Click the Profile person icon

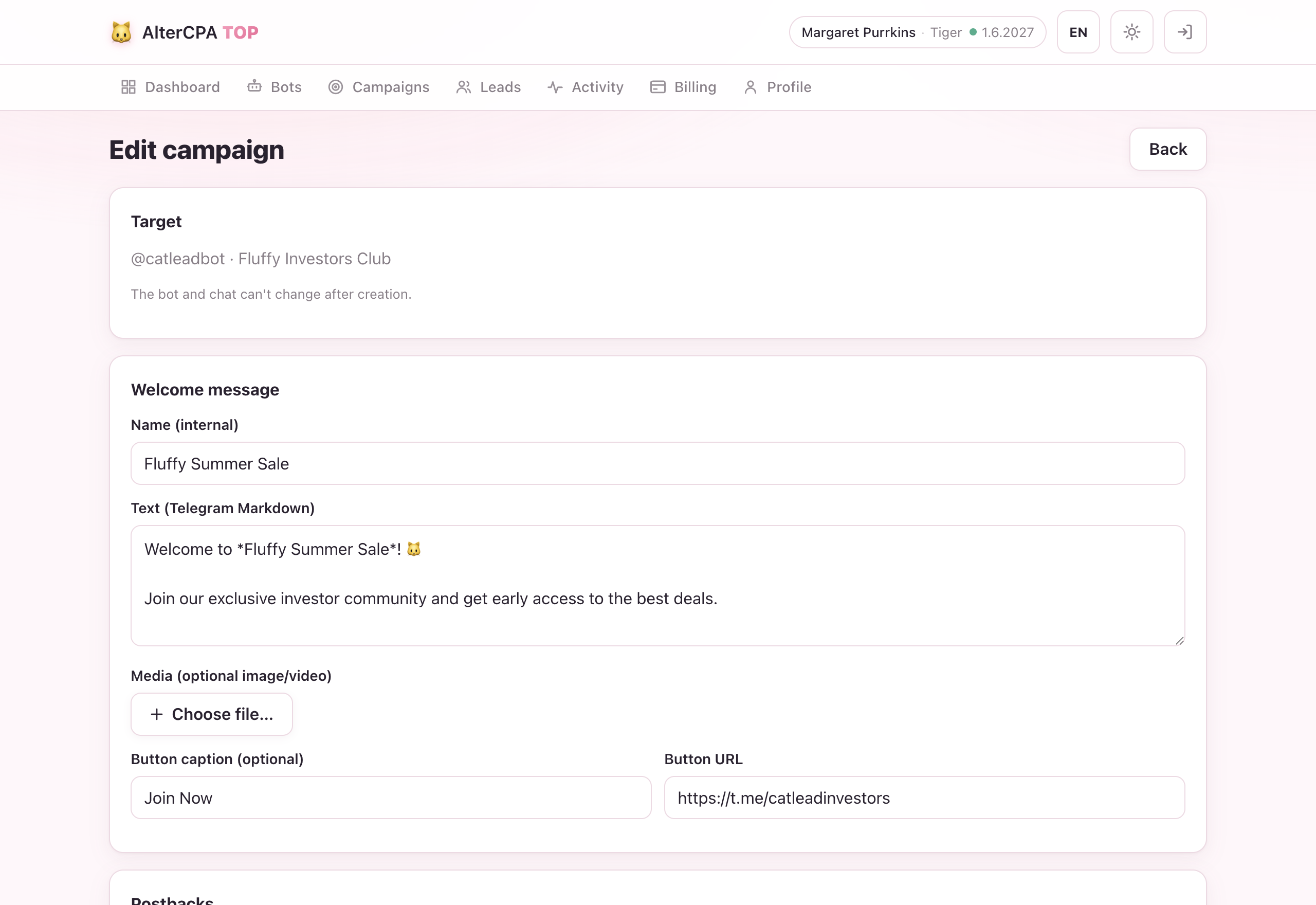[751, 87]
